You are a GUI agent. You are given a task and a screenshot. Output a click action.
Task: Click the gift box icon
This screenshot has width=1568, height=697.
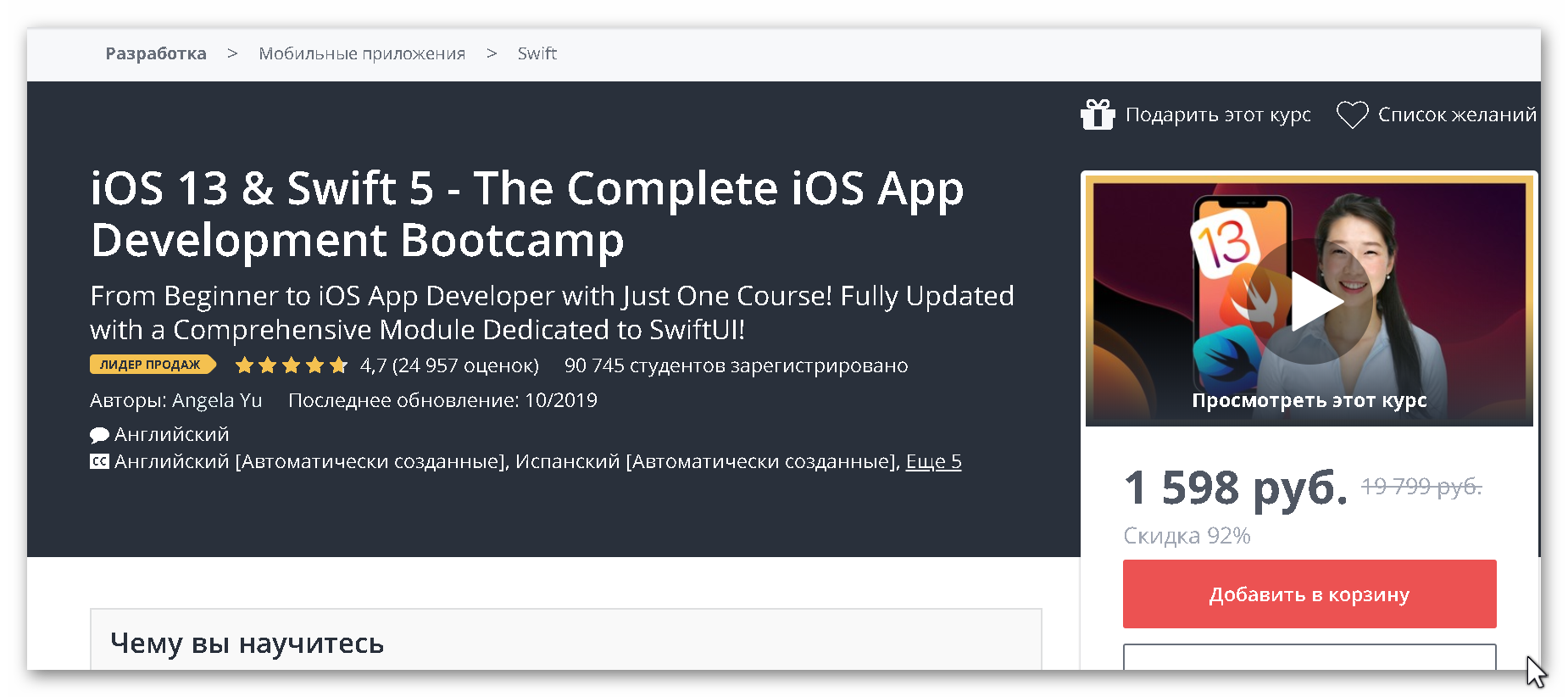(1098, 114)
